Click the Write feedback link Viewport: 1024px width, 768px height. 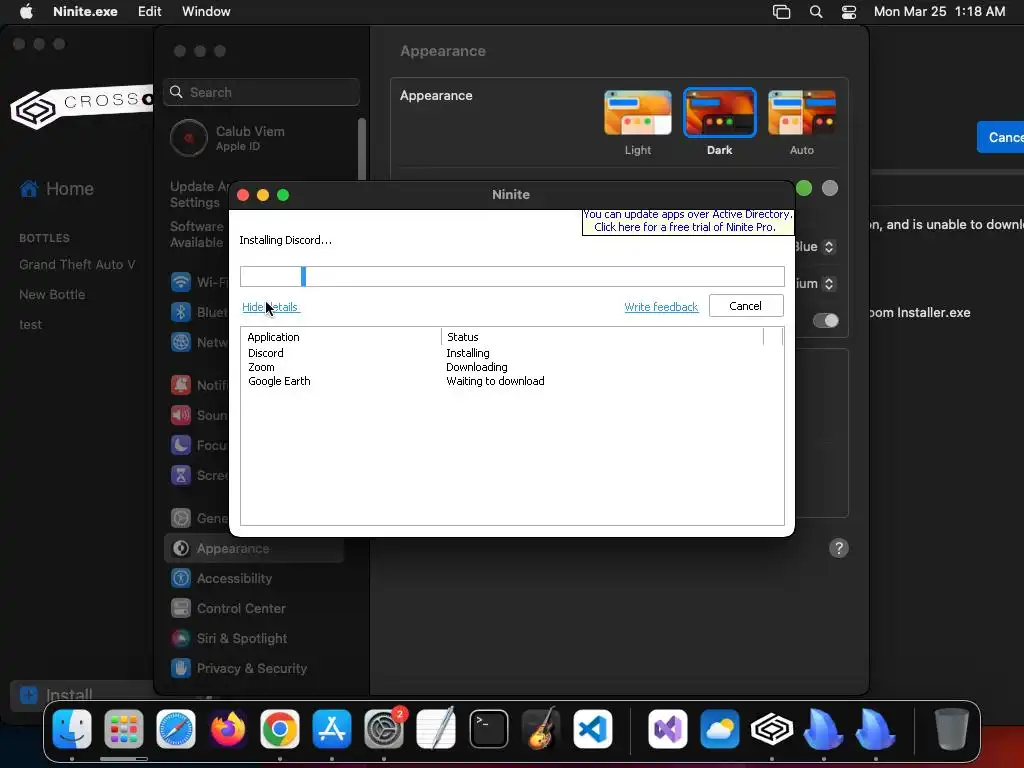[x=661, y=307]
